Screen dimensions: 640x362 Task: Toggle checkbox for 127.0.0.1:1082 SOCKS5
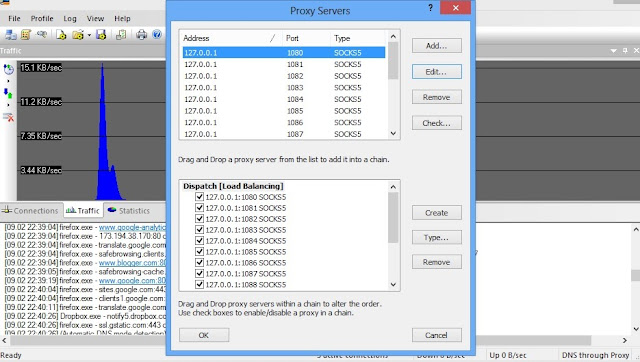(x=199, y=219)
